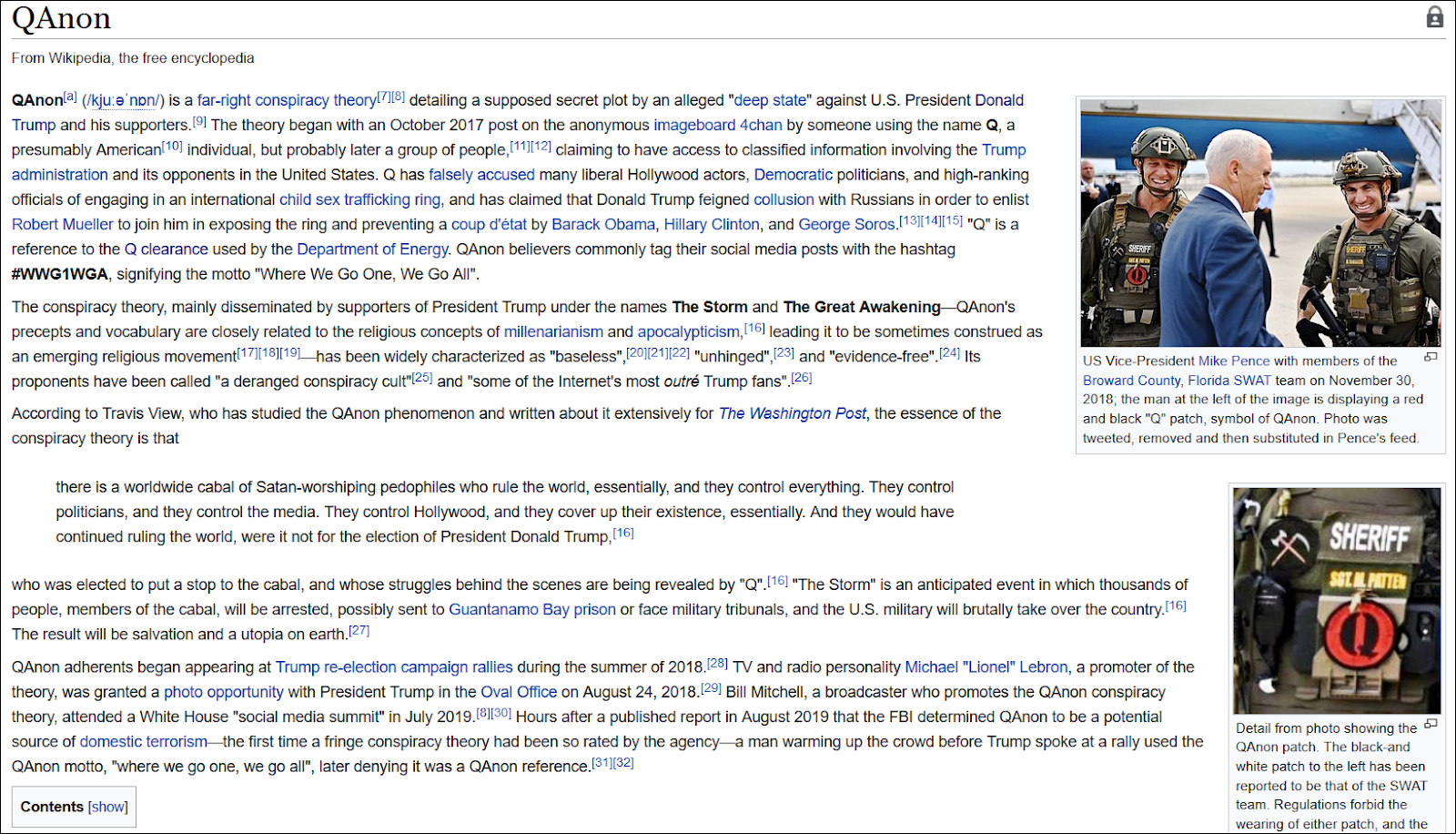This screenshot has width=1456, height=834.
Task: Follow the George Soros link
Action: coord(846,224)
